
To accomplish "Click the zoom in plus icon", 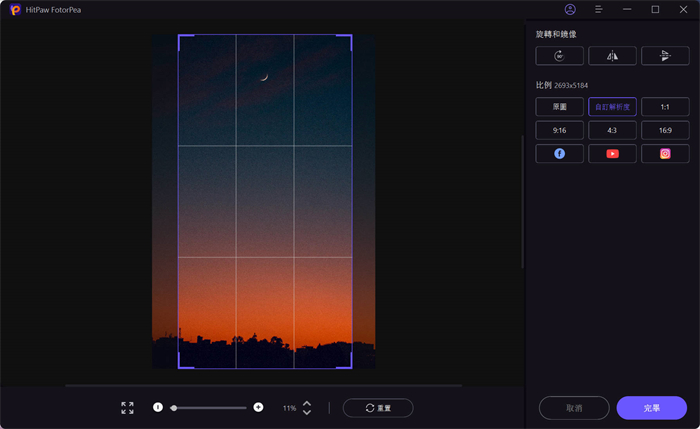I will tap(258, 407).
